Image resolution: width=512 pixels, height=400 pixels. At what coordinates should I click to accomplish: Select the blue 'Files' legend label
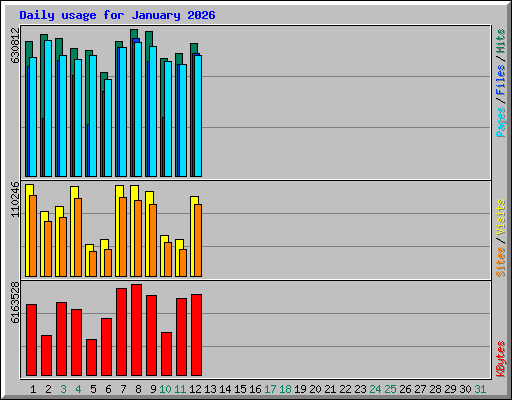(501, 80)
